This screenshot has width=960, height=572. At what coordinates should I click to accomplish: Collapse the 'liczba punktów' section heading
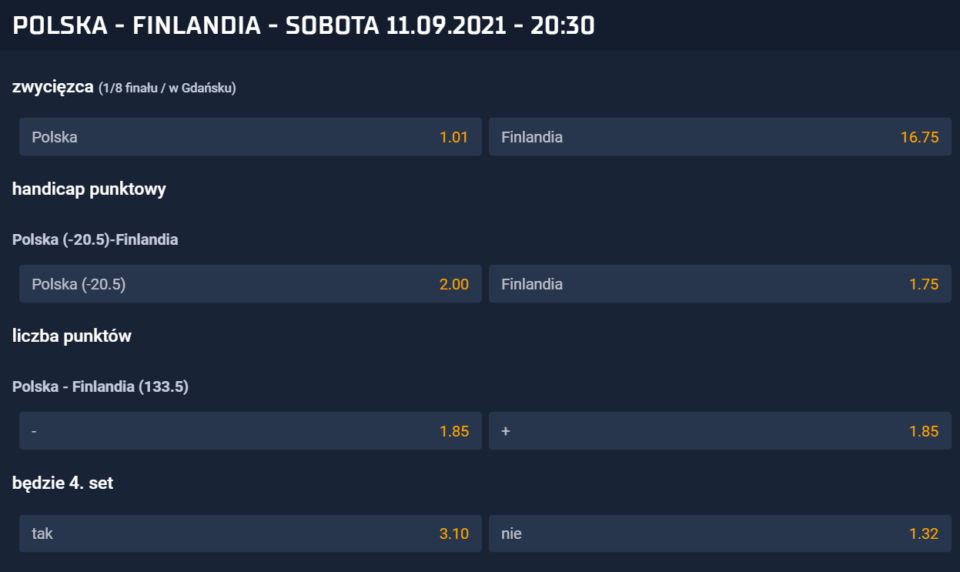(x=72, y=336)
